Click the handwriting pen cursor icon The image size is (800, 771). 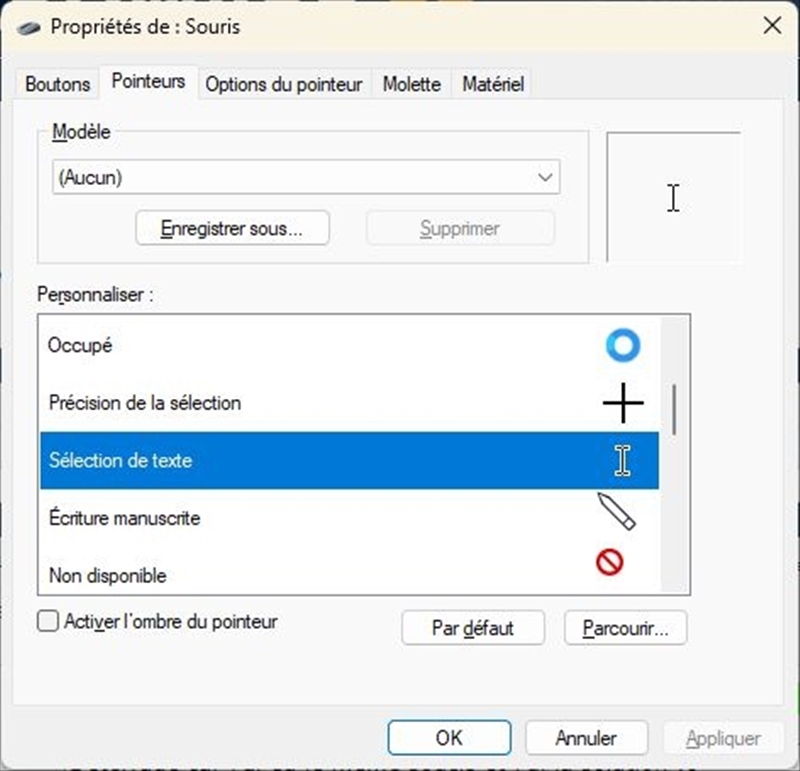tap(616, 510)
